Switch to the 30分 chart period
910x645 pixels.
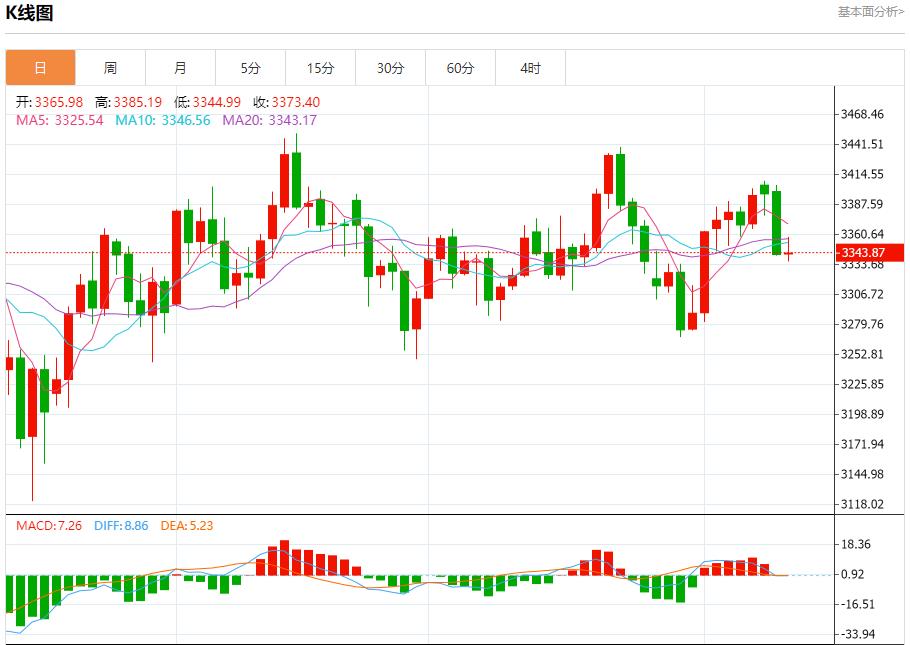(x=391, y=68)
